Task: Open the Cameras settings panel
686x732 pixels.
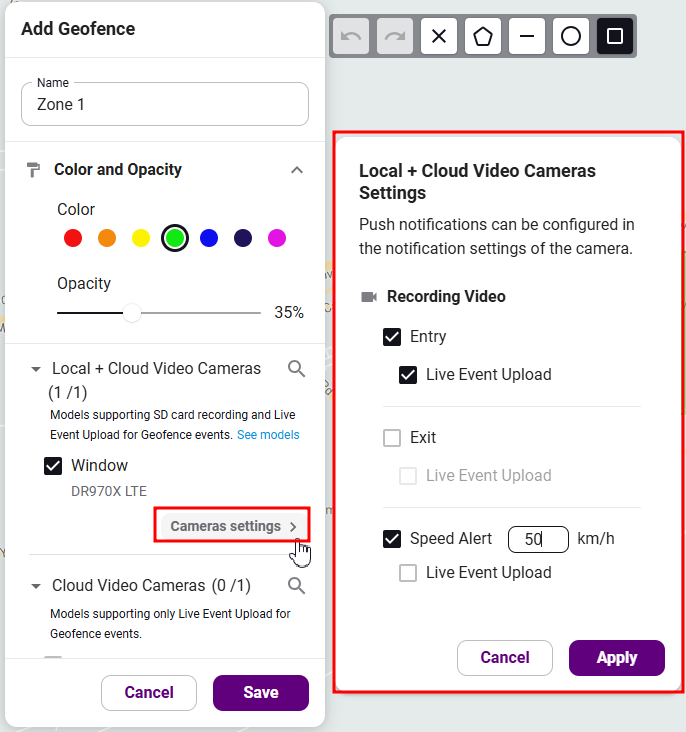Action: coord(233,526)
